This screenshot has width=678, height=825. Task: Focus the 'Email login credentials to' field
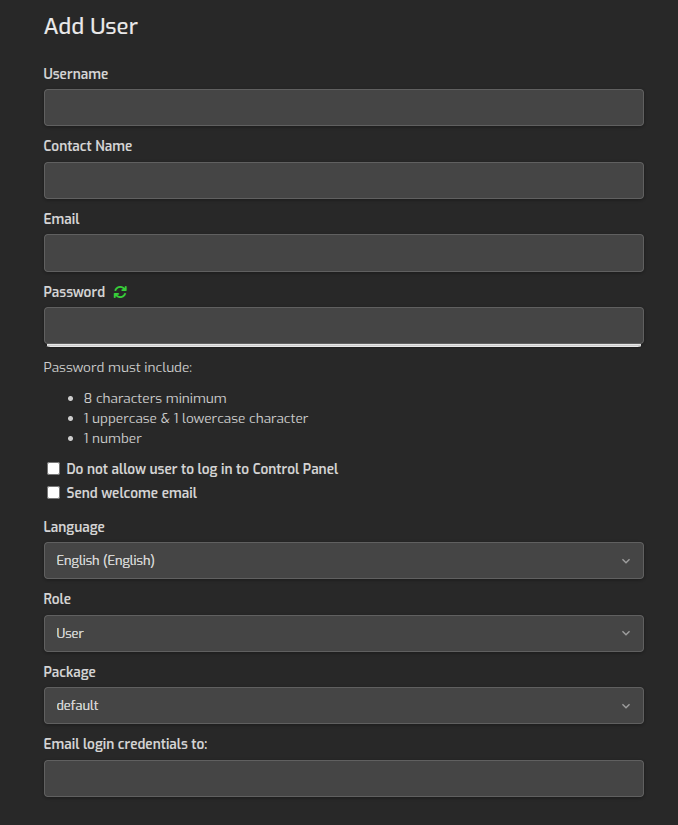pos(343,778)
